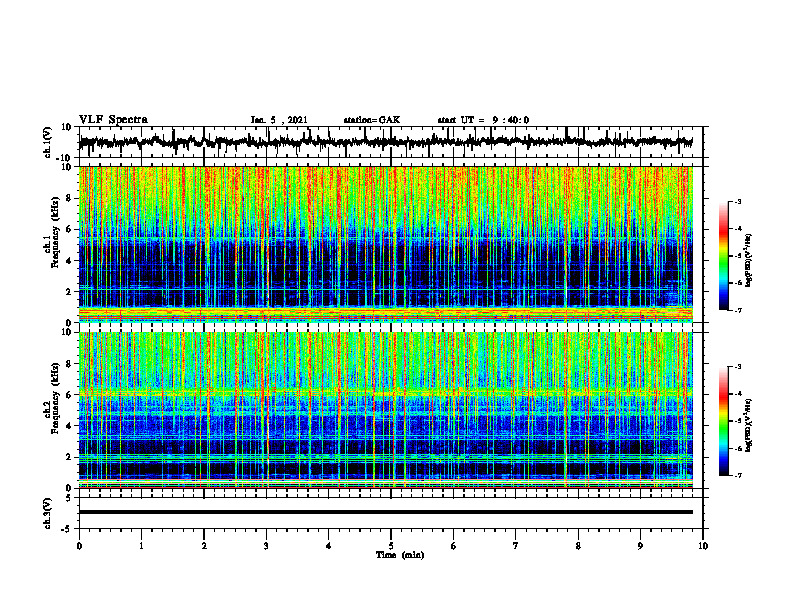Viewport: 792px width, 612px height.
Task: Click the log(PSD) unit label beside ch.2 color bar
Action: [x=749, y=425]
